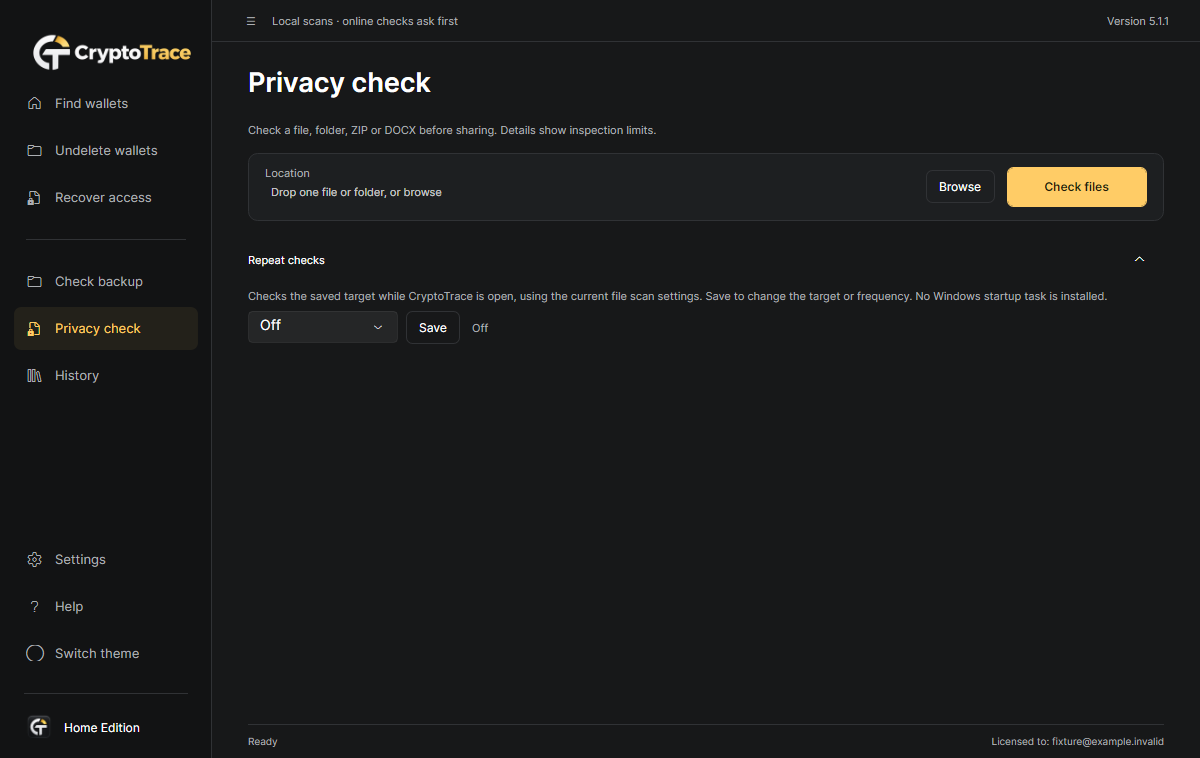
Task: Navigate to Check backup
Action: tap(106, 282)
